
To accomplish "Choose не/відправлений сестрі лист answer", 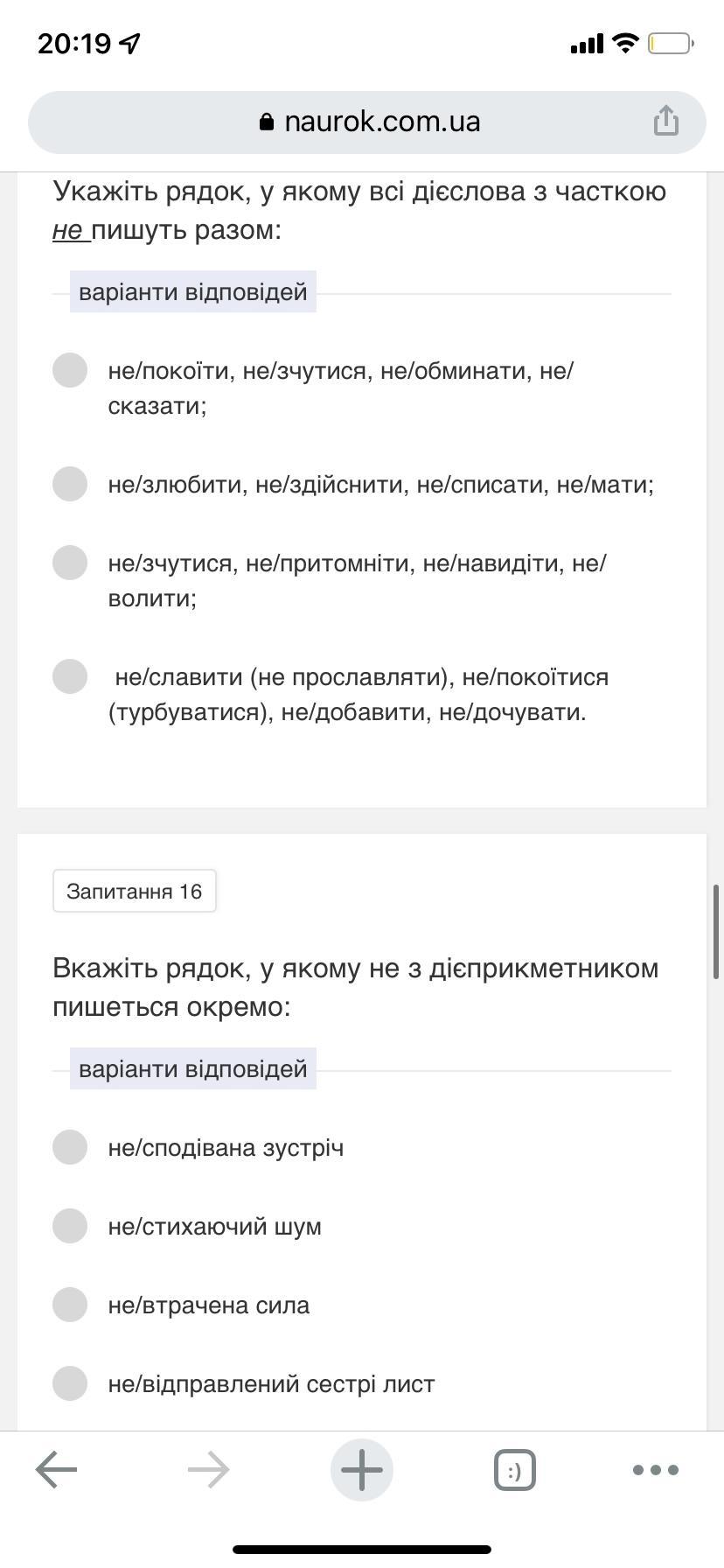I will 70,1383.
